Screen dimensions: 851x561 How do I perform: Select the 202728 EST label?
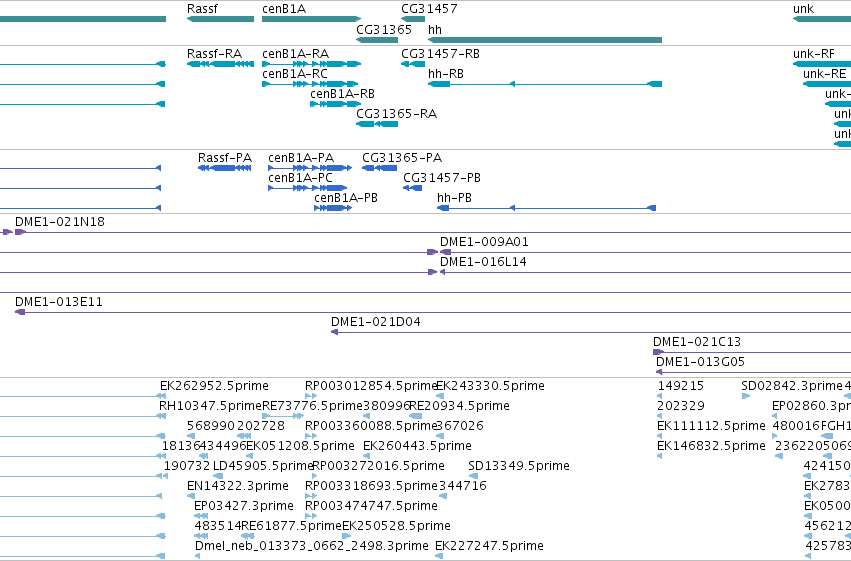click(261, 426)
